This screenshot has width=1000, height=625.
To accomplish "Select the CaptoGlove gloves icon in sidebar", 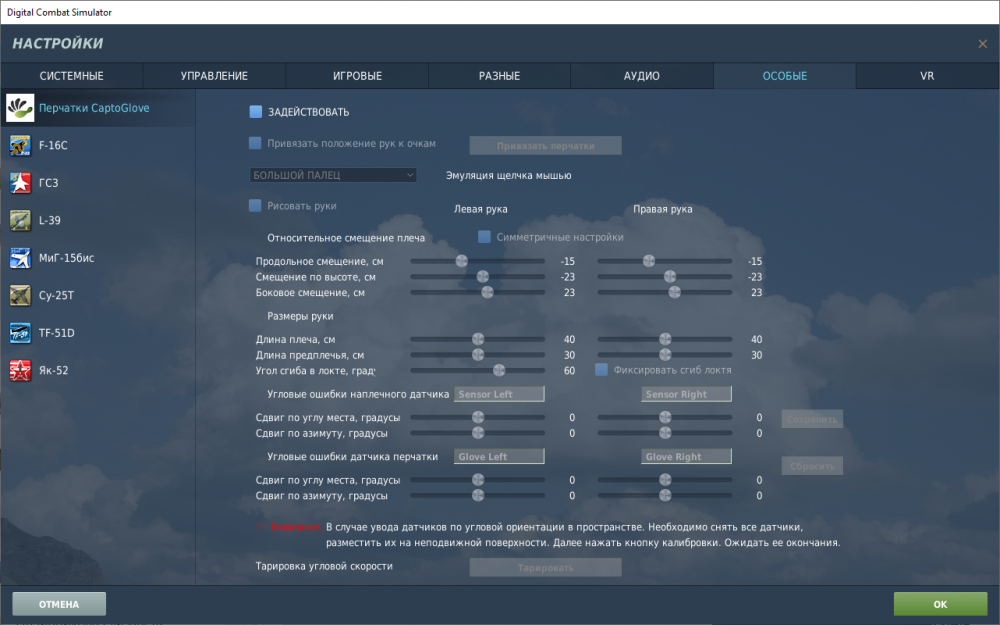I will [x=20, y=108].
